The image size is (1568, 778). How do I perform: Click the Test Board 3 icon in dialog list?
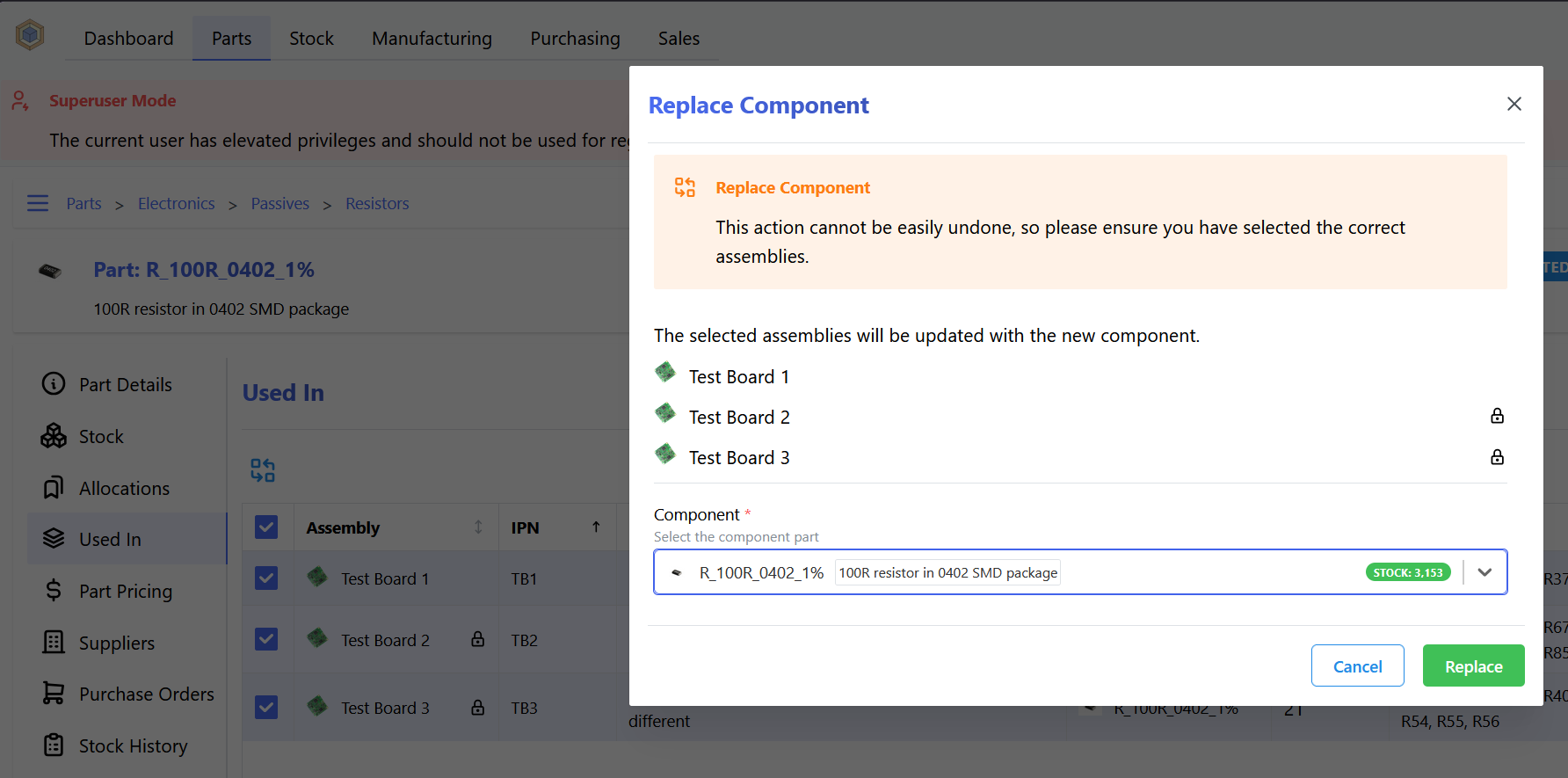665,454
